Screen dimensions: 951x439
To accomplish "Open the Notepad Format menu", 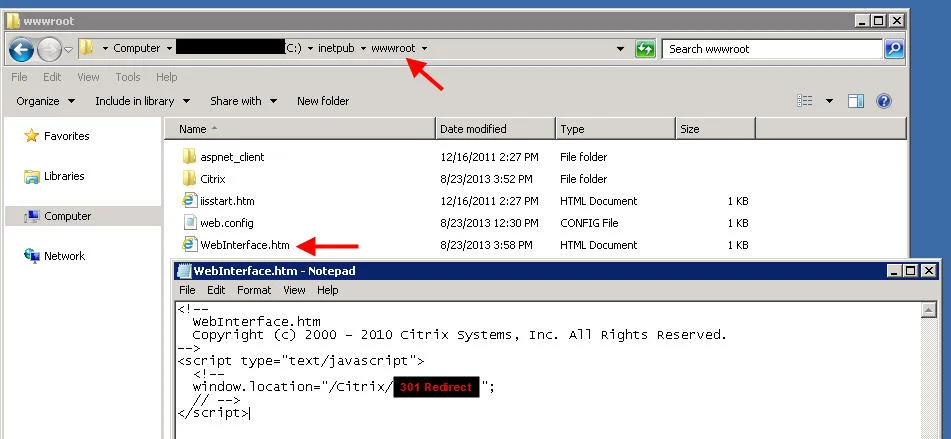I will 254,290.
